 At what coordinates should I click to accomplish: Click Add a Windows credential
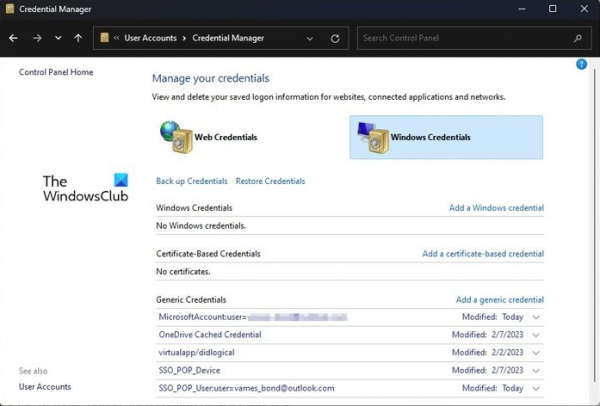tap(496, 208)
